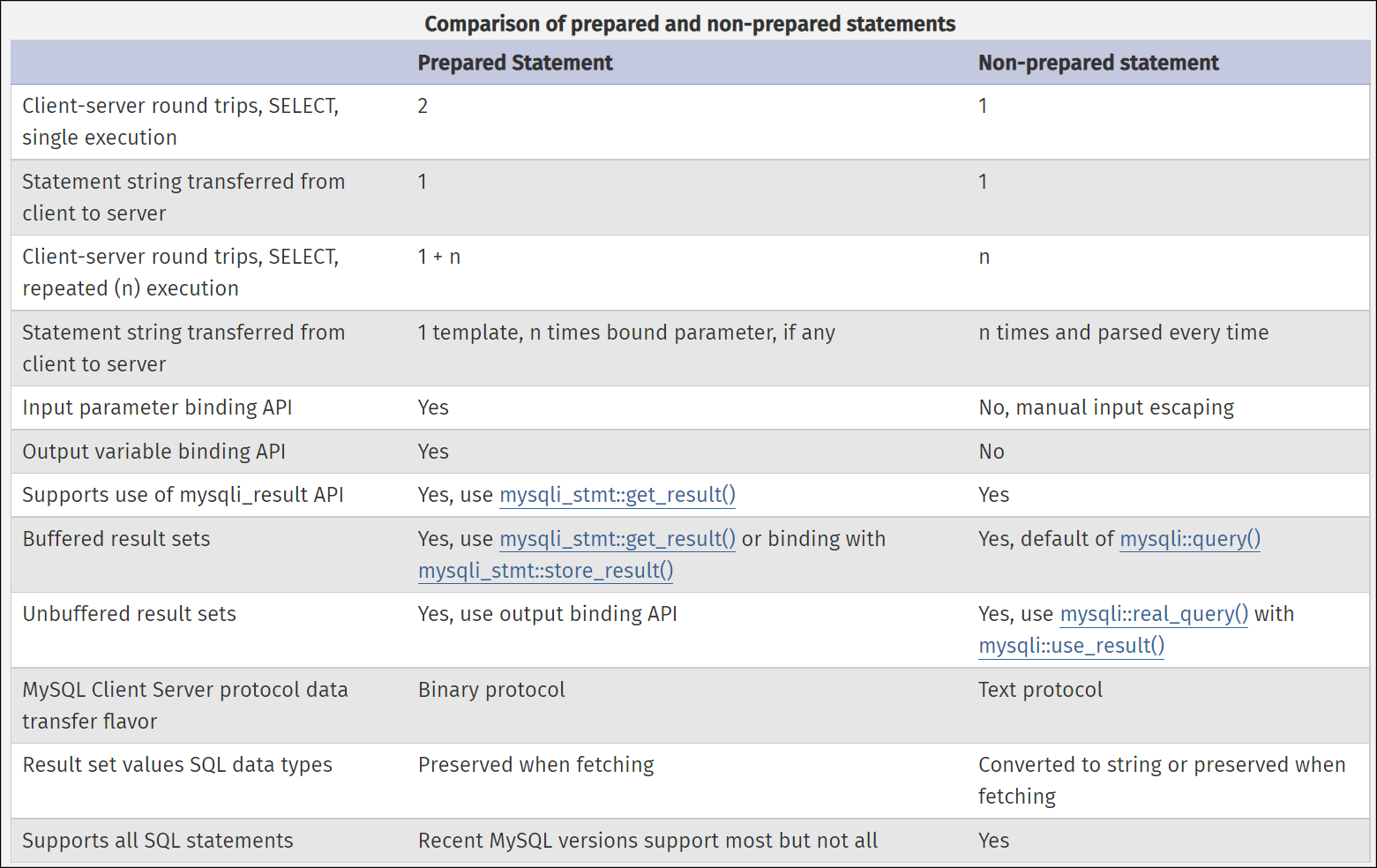Click the '1 + n' round trips cell
This screenshot has height=868, width=1377.
pyautogui.click(x=439, y=257)
